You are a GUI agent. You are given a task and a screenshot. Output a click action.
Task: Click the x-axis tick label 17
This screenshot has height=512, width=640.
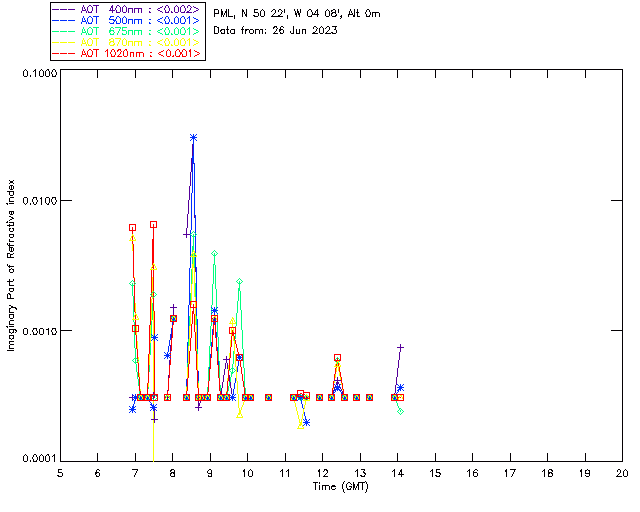click(x=510, y=473)
